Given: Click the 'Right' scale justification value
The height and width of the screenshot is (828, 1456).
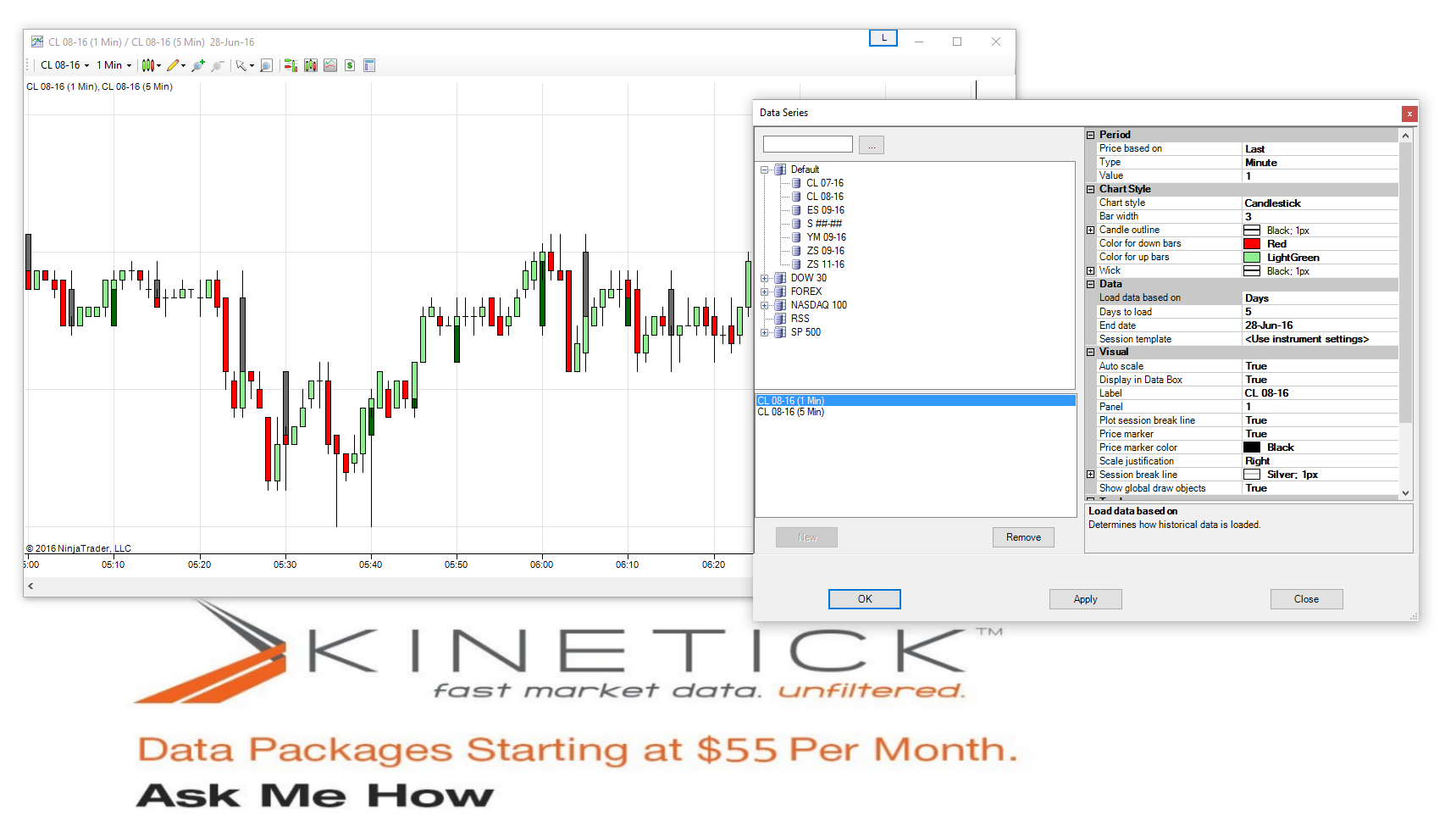Looking at the screenshot, I should [1258, 461].
